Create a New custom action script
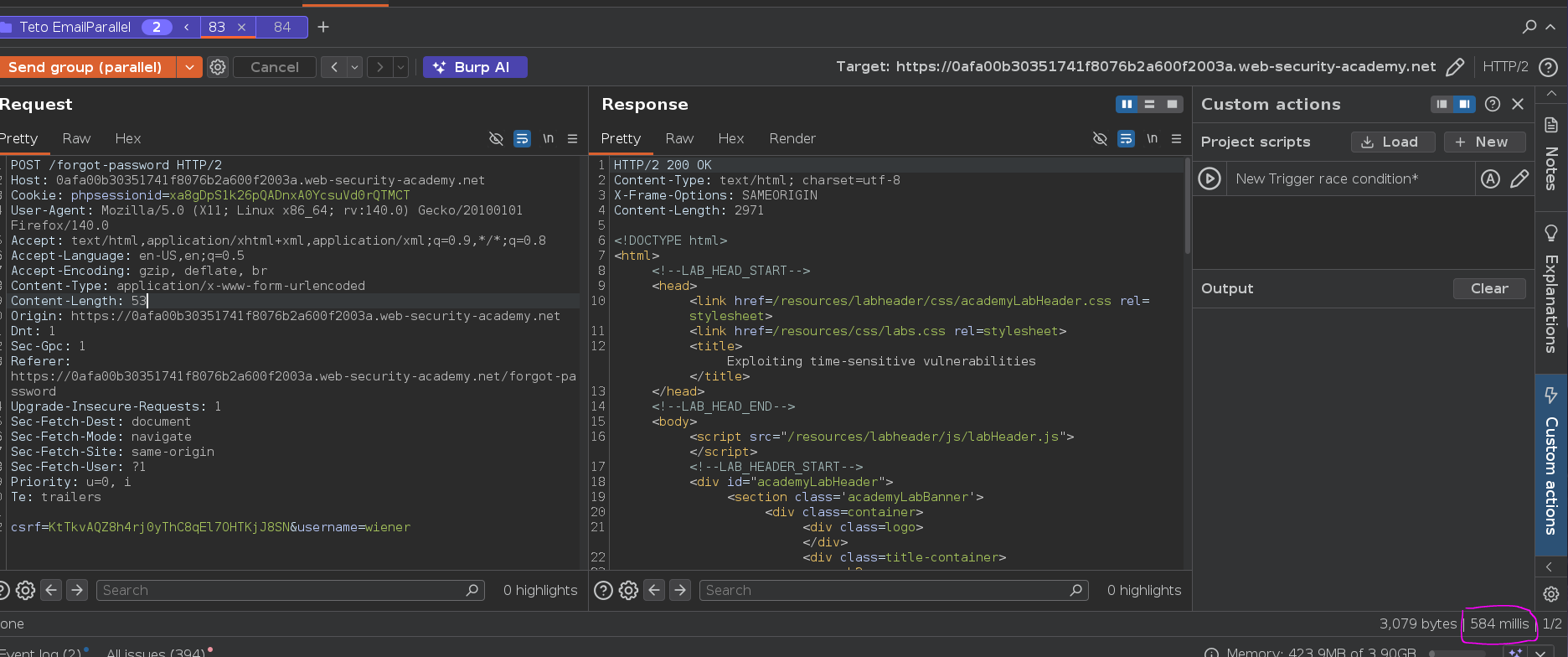This screenshot has height=657, width=1568. pyautogui.click(x=1485, y=142)
